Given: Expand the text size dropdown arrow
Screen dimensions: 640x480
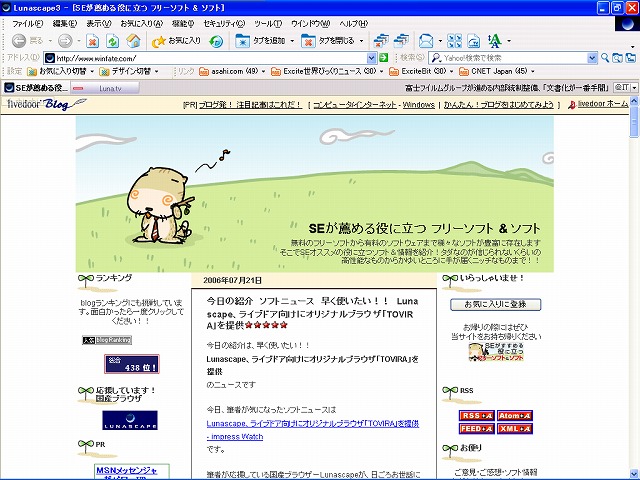Looking at the screenshot, I should pyautogui.click(x=509, y=41).
